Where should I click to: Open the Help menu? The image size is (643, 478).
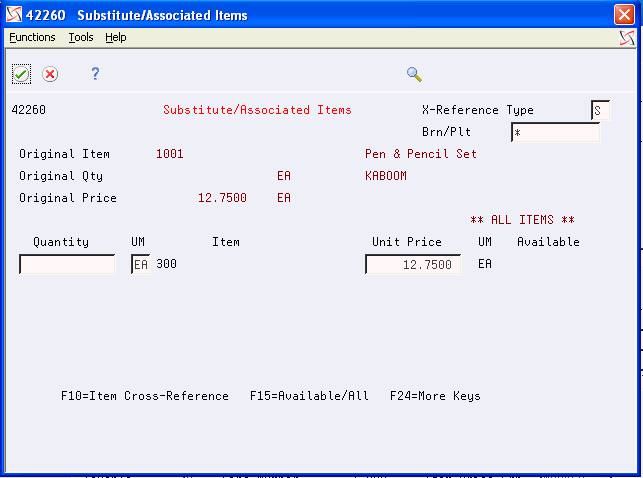pyautogui.click(x=116, y=37)
